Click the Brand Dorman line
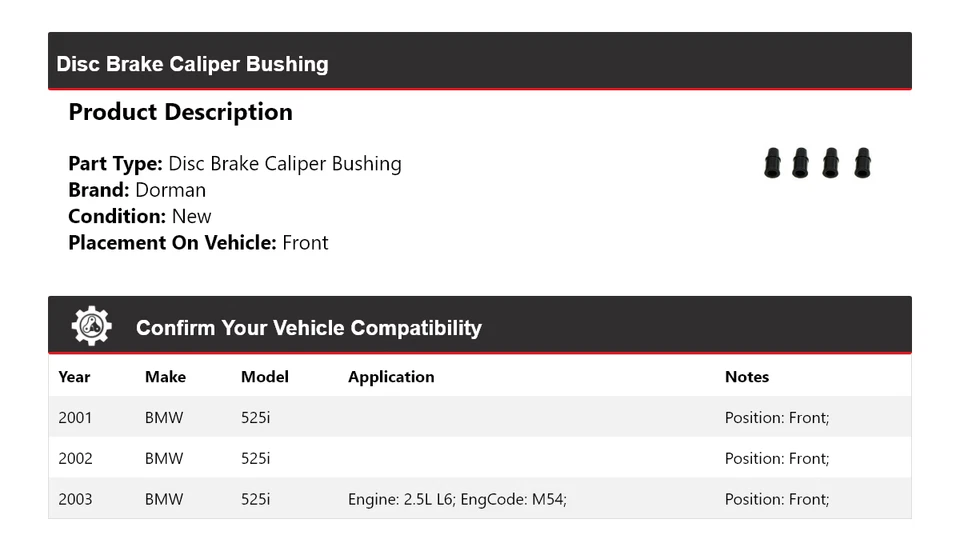This screenshot has width=960, height=551. point(137,190)
